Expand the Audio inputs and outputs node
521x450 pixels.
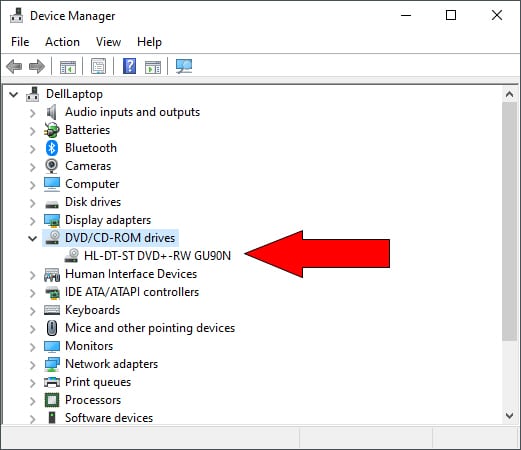(32, 113)
